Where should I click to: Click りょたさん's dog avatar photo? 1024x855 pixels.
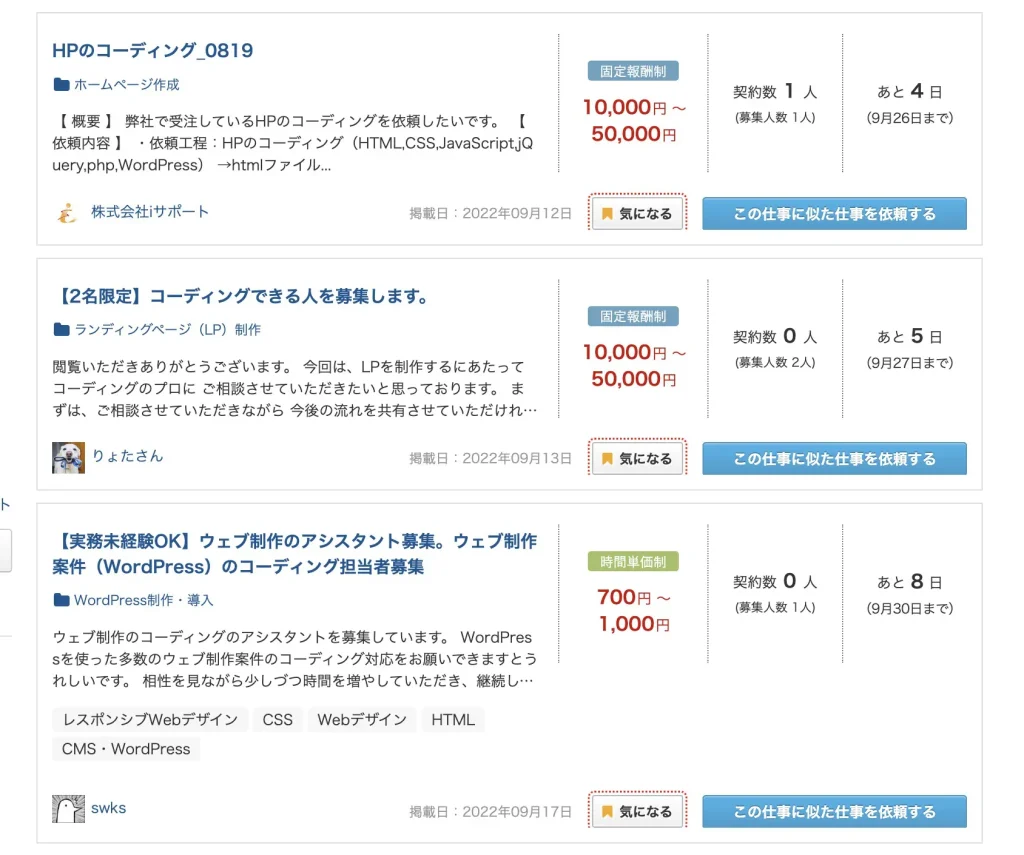tap(68, 457)
